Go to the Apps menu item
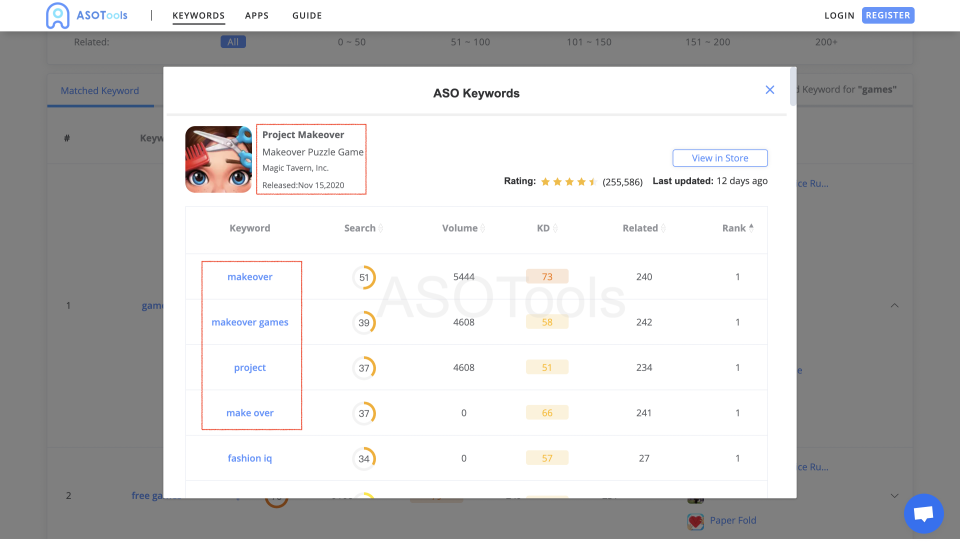The image size is (960, 547). click(257, 16)
